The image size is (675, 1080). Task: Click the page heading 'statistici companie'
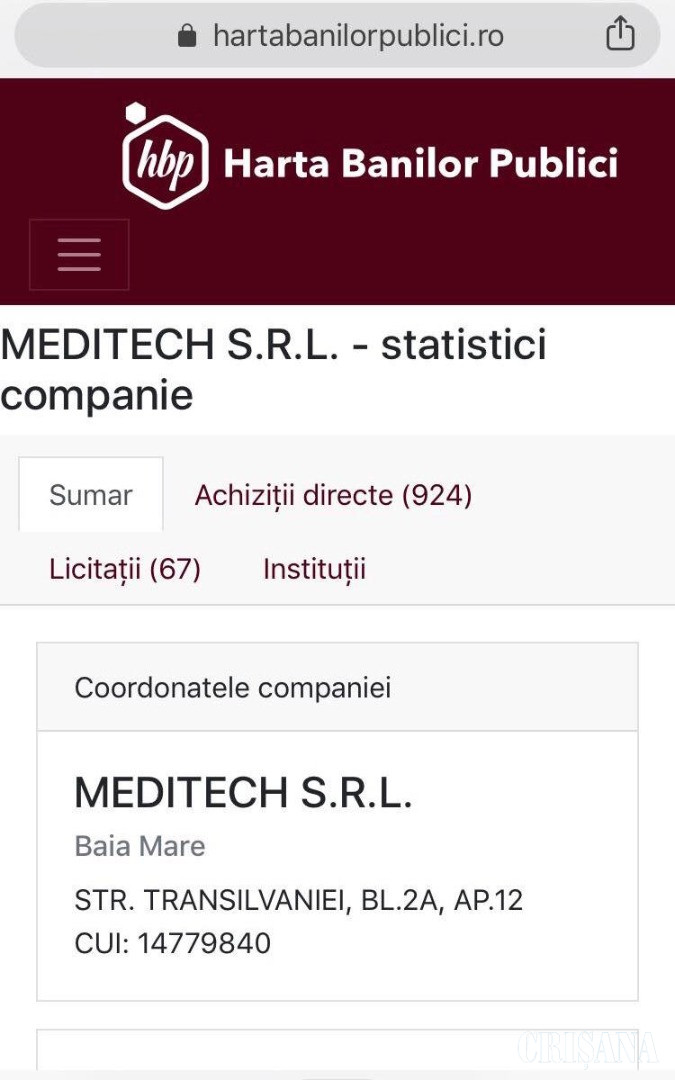pyautogui.click(x=273, y=370)
